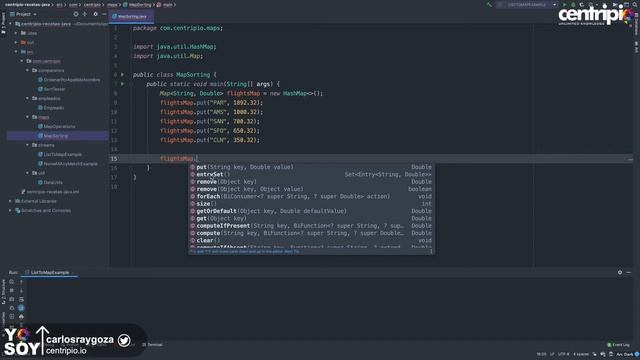Click expand/collapse all icon in Project panel

(85, 14)
